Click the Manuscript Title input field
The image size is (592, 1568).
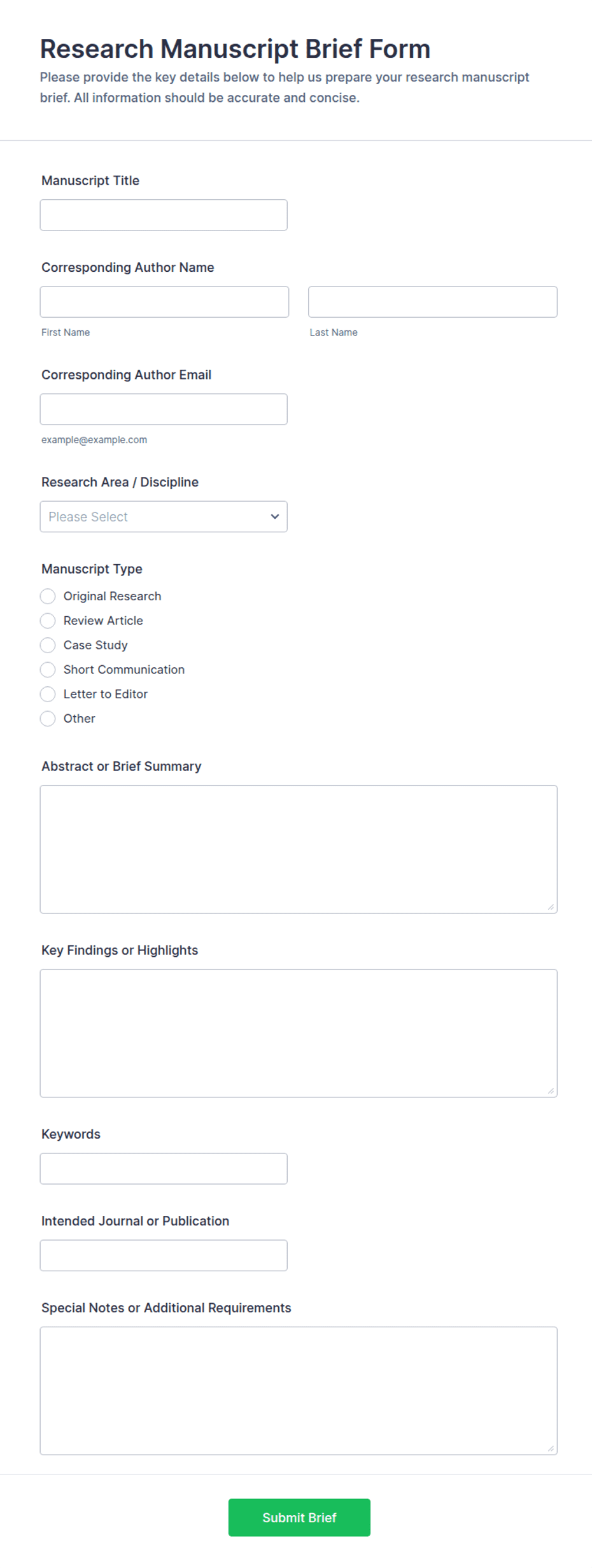(x=164, y=215)
